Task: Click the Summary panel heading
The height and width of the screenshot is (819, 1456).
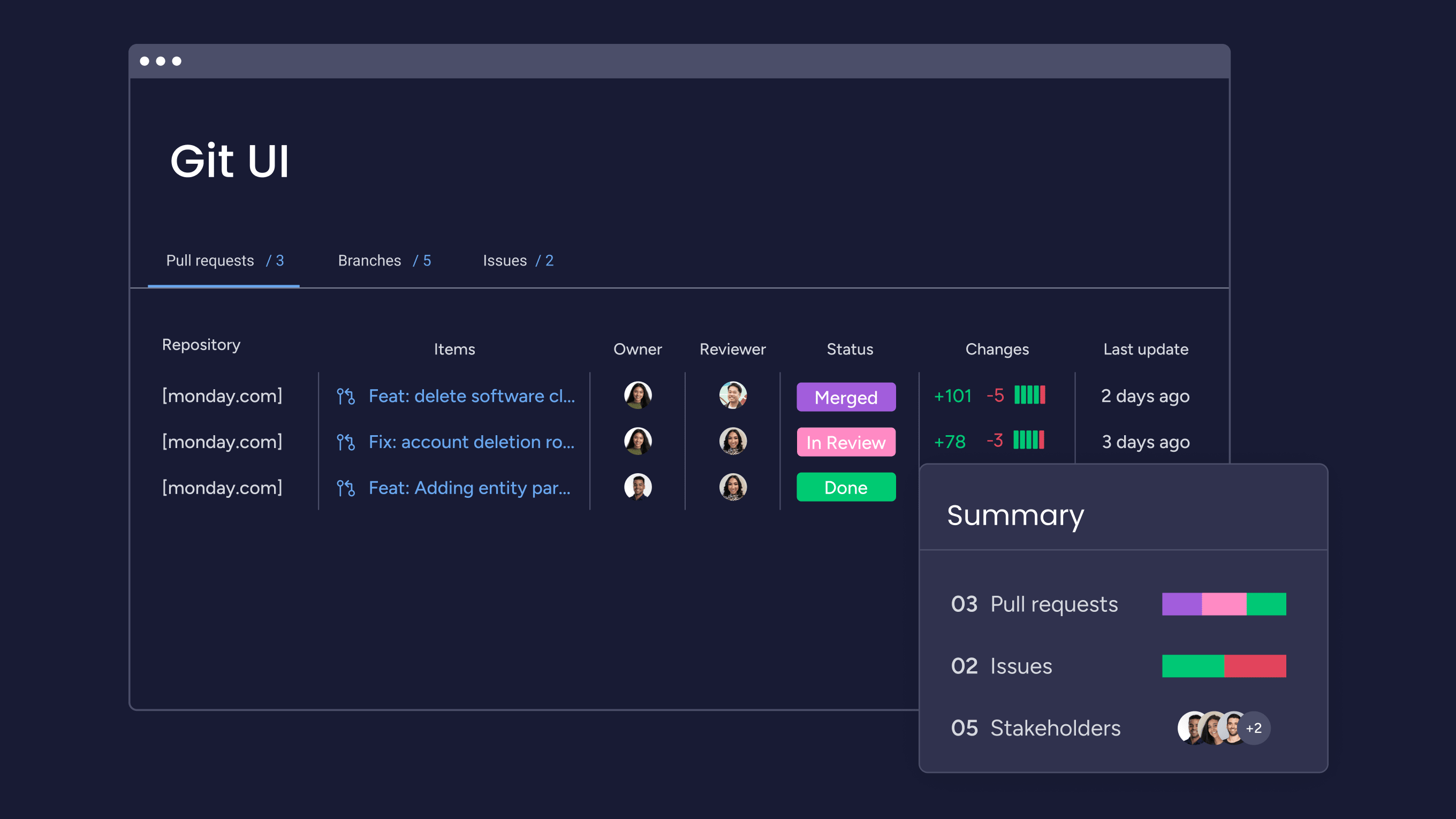Action: pyautogui.click(x=1015, y=515)
